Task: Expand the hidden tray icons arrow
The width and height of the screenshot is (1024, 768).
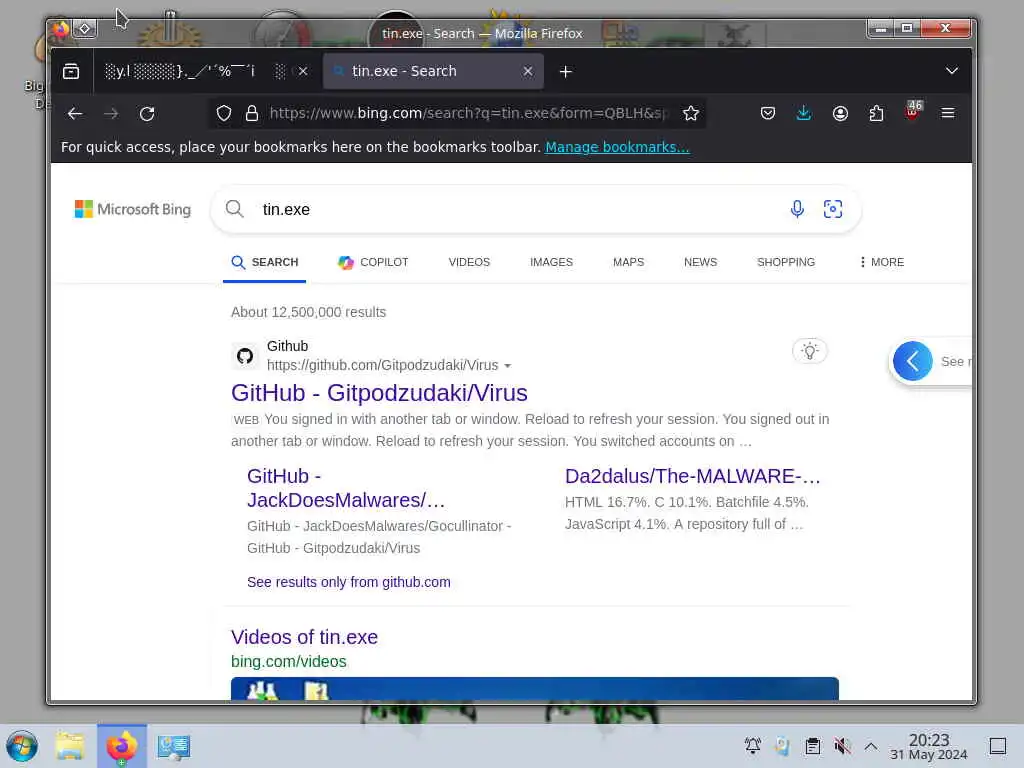Action: click(x=871, y=746)
